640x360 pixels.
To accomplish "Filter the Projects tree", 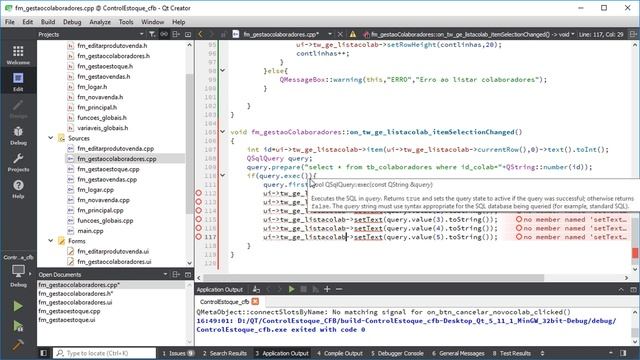I will pos(152,34).
